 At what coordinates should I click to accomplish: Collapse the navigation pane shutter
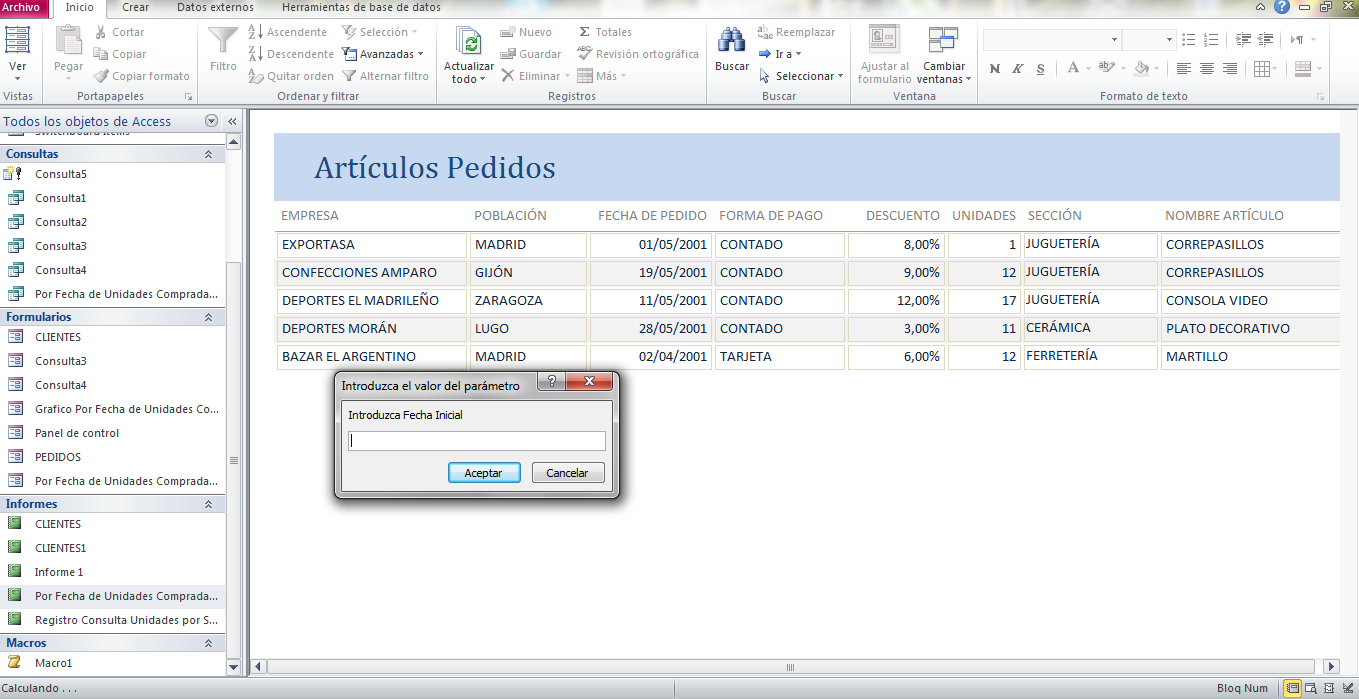pyautogui.click(x=232, y=121)
